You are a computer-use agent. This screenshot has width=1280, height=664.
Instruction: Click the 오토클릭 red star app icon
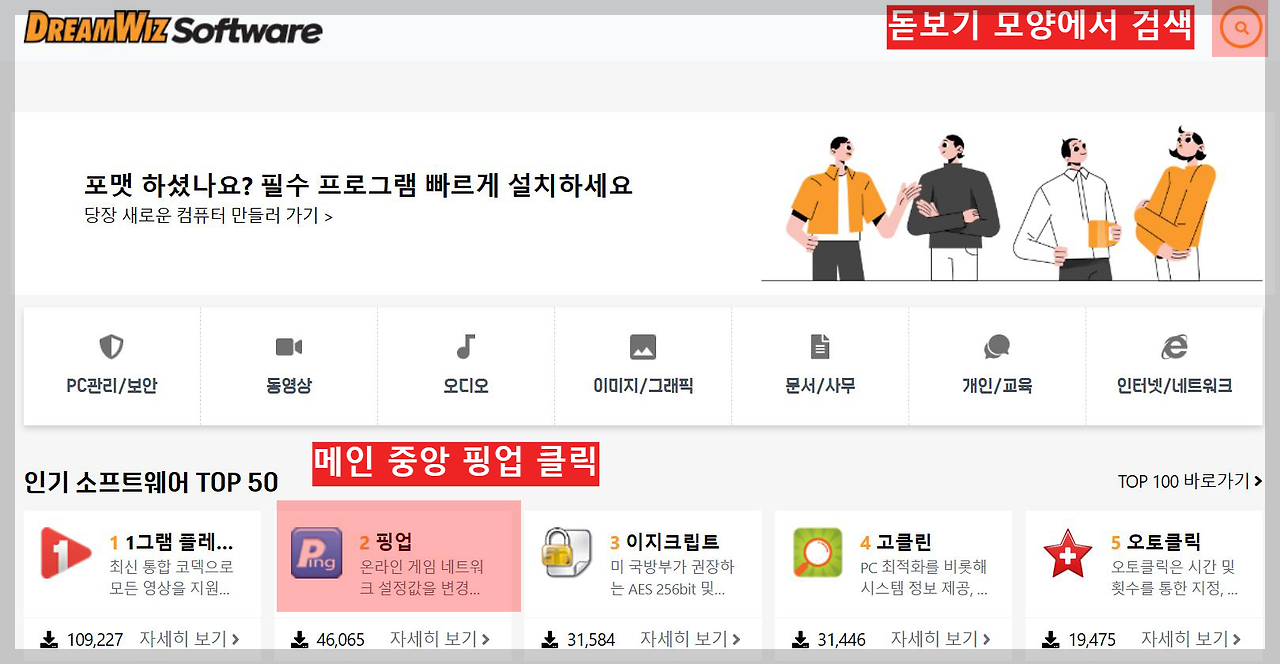pyautogui.click(x=1068, y=553)
